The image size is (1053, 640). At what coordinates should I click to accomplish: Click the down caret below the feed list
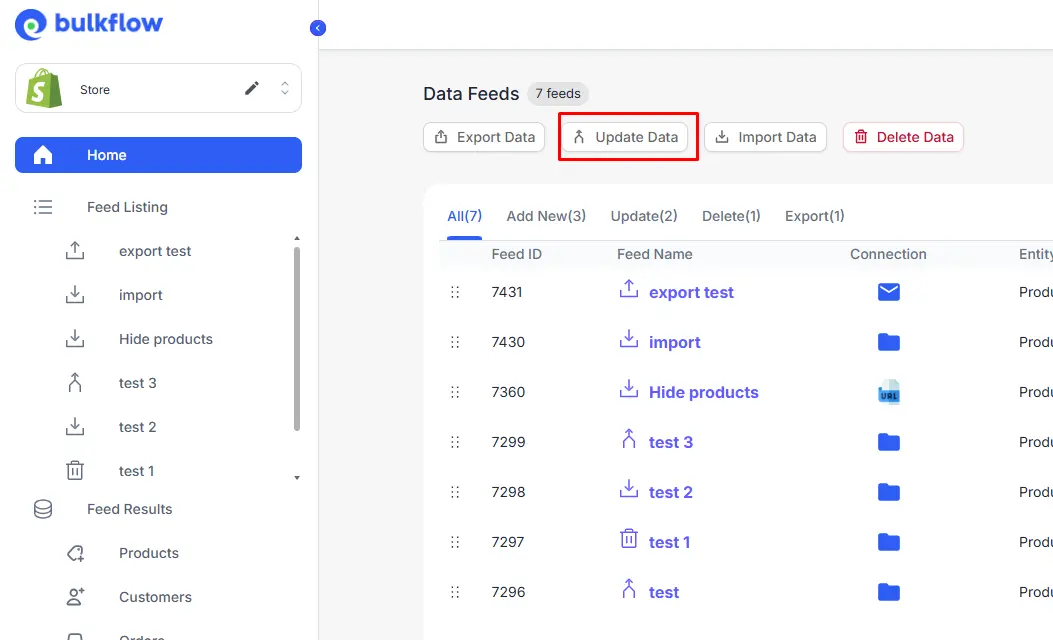[x=297, y=478]
